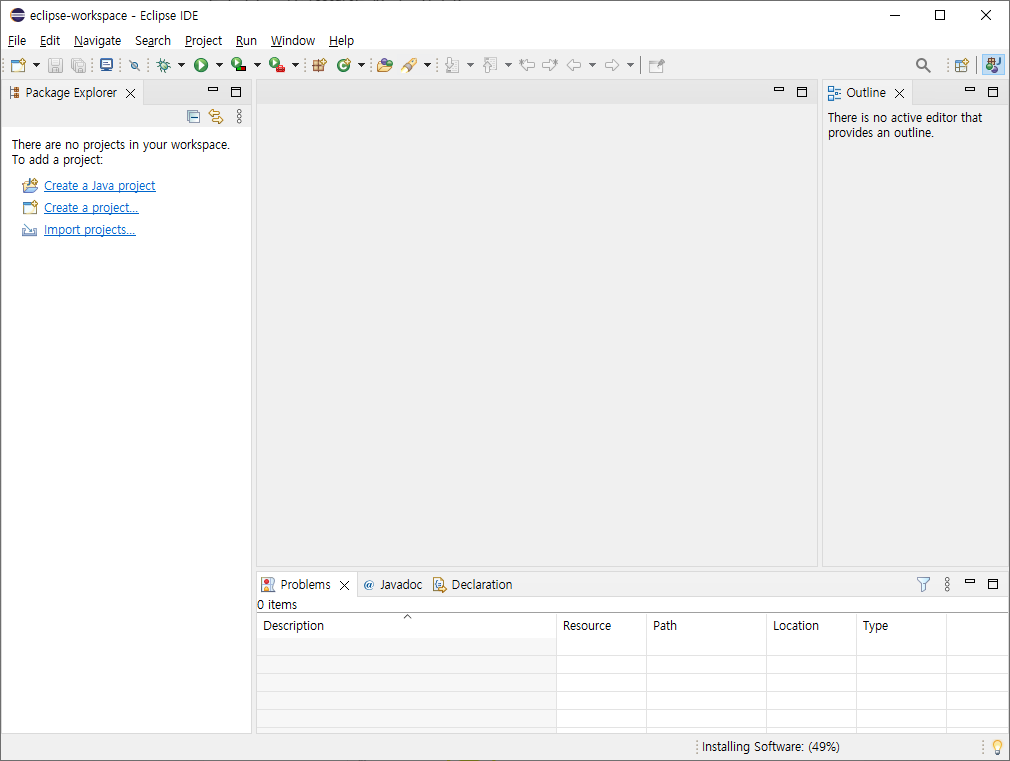
Task: Click Run External Tools icon
Action: [x=277, y=65]
